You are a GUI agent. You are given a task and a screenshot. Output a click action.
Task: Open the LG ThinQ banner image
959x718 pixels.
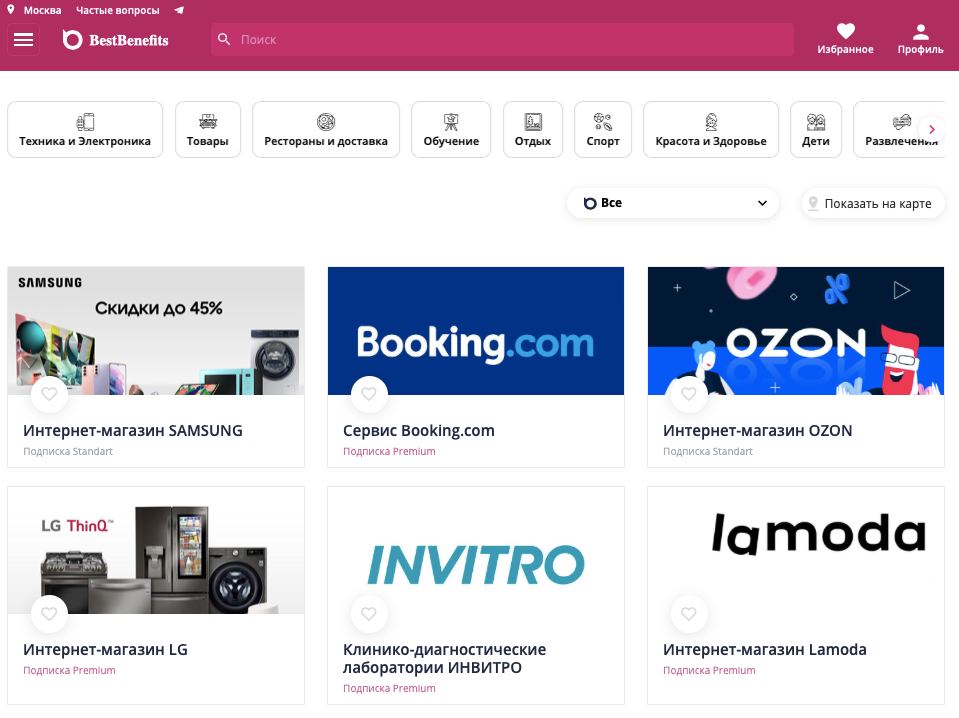click(156, 550)
